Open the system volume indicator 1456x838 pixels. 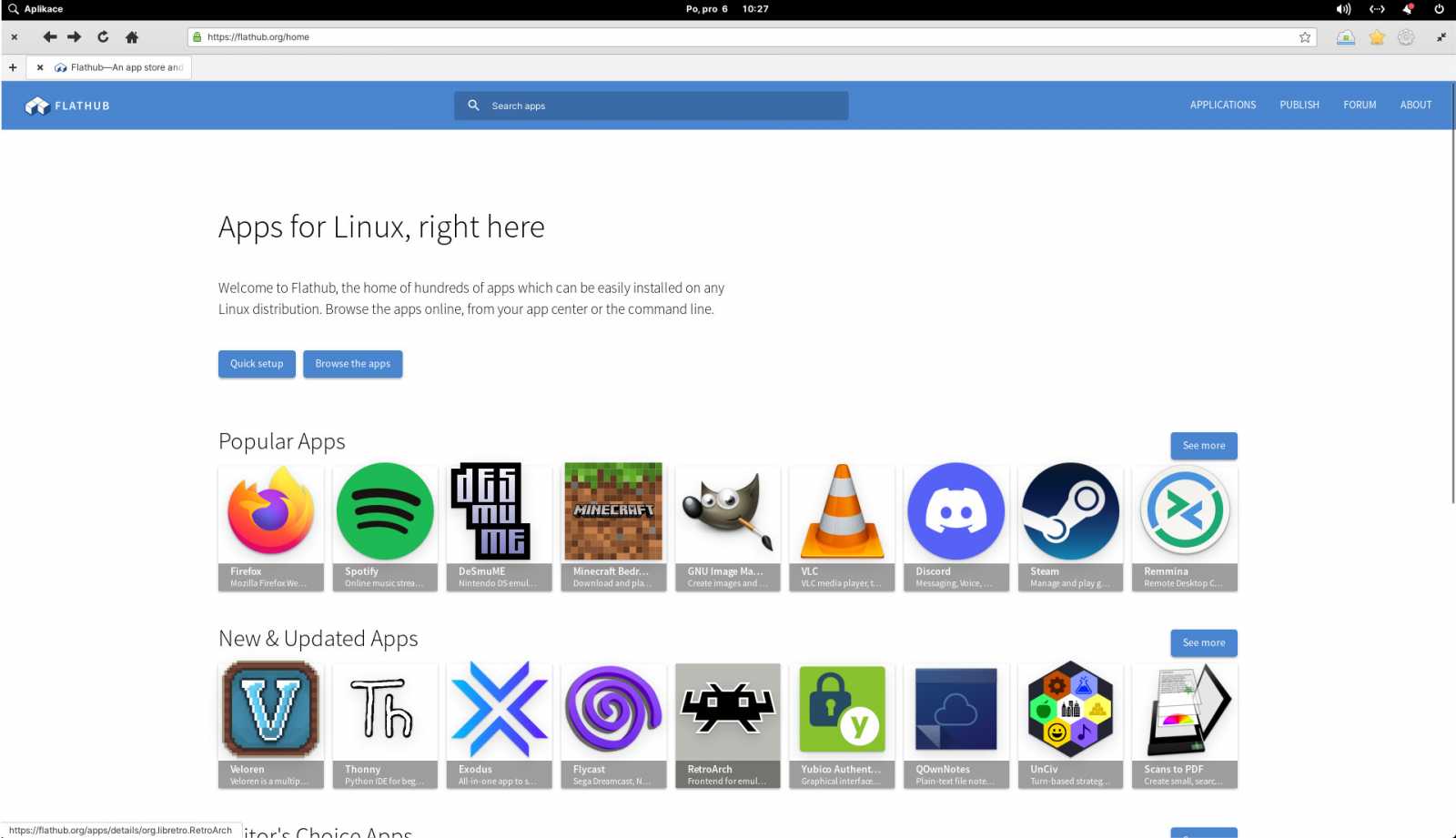pyautogui.click(x=1343, y=9)
